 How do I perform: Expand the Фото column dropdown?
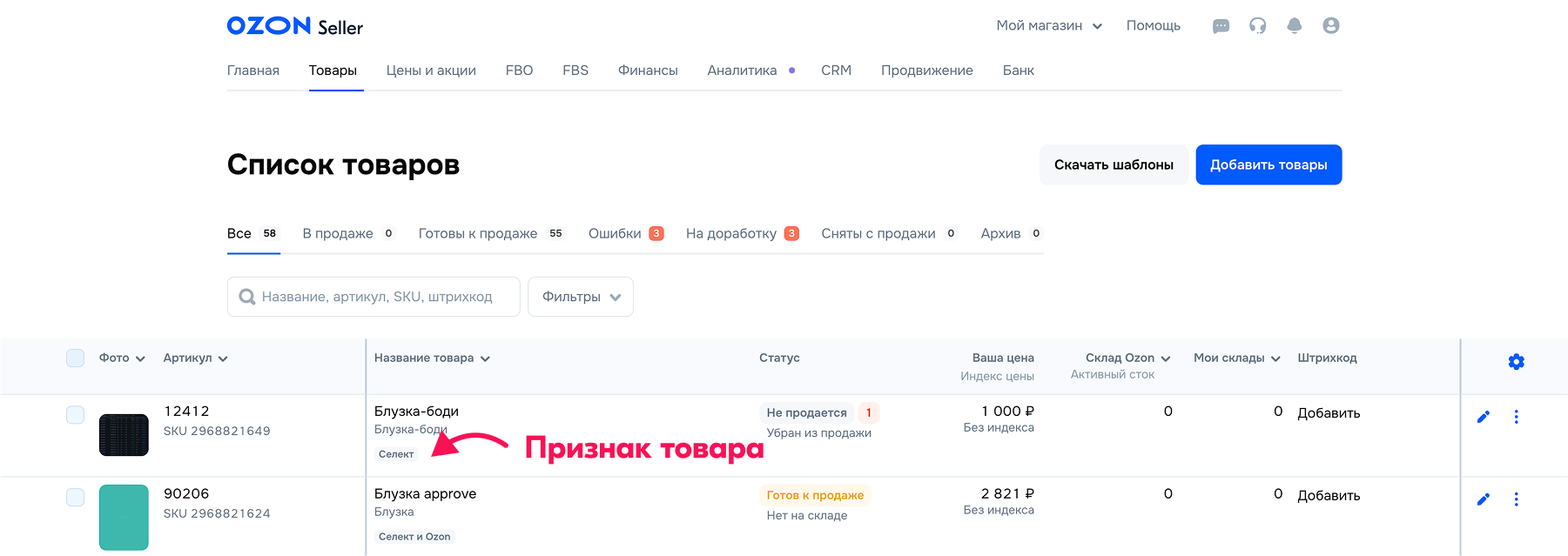pyautogui.click(x=140, y=358)
